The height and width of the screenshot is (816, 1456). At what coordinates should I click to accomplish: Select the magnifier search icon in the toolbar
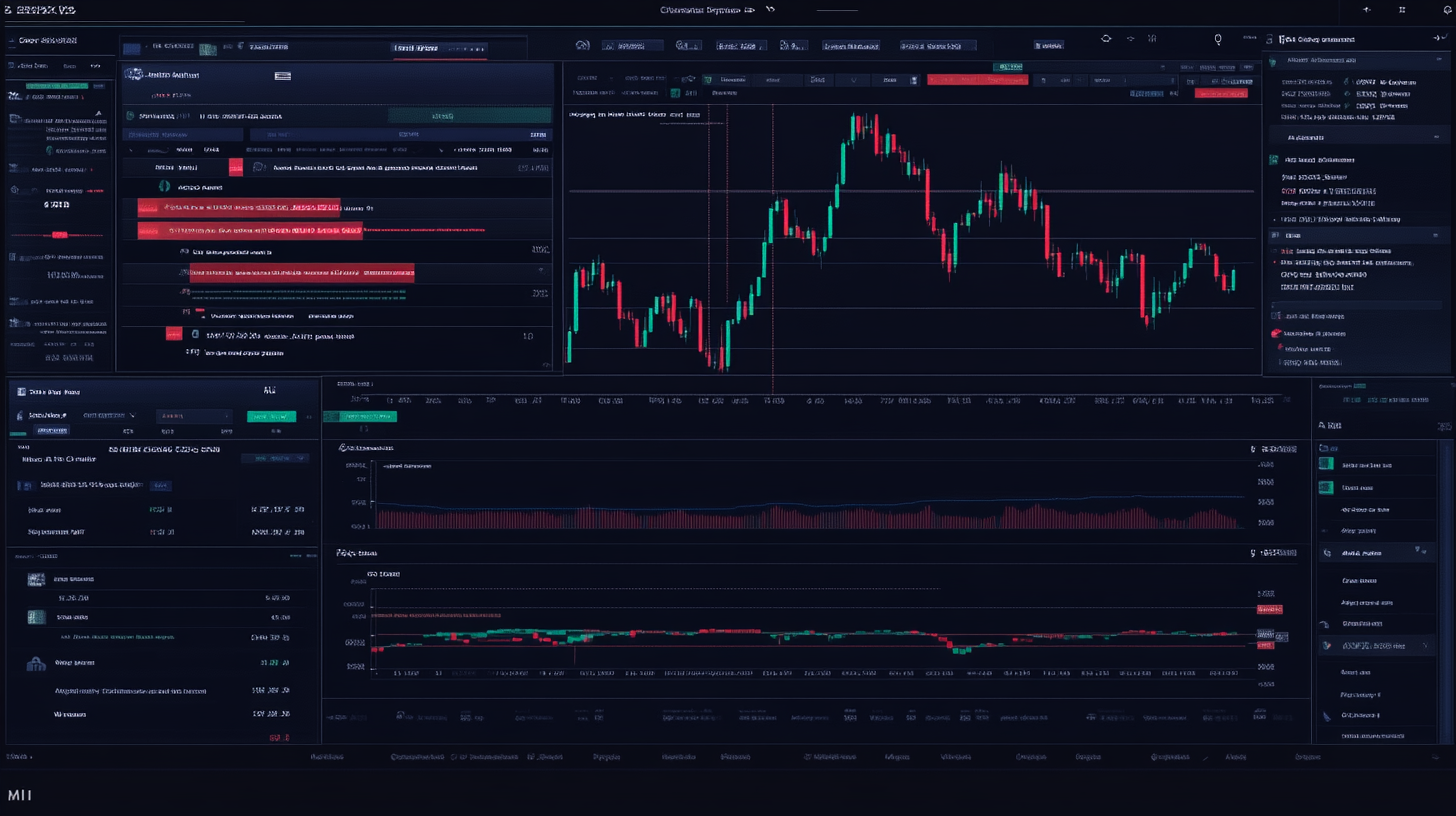click(1218, 38)
